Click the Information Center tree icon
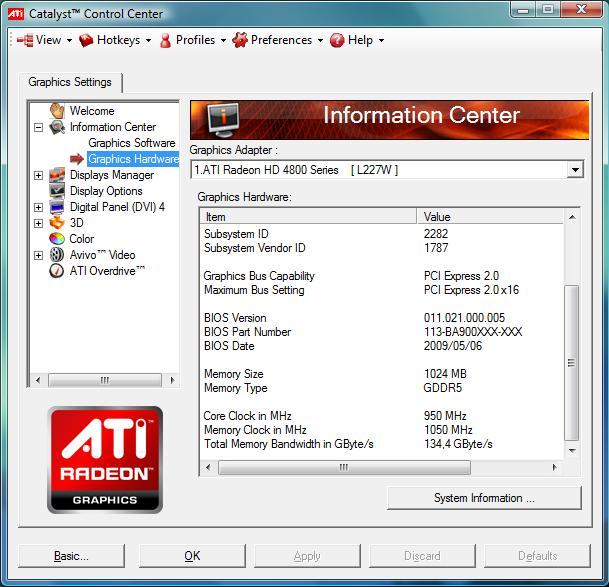609x587 pixels. pyautogui.click(x=57, y=127)
